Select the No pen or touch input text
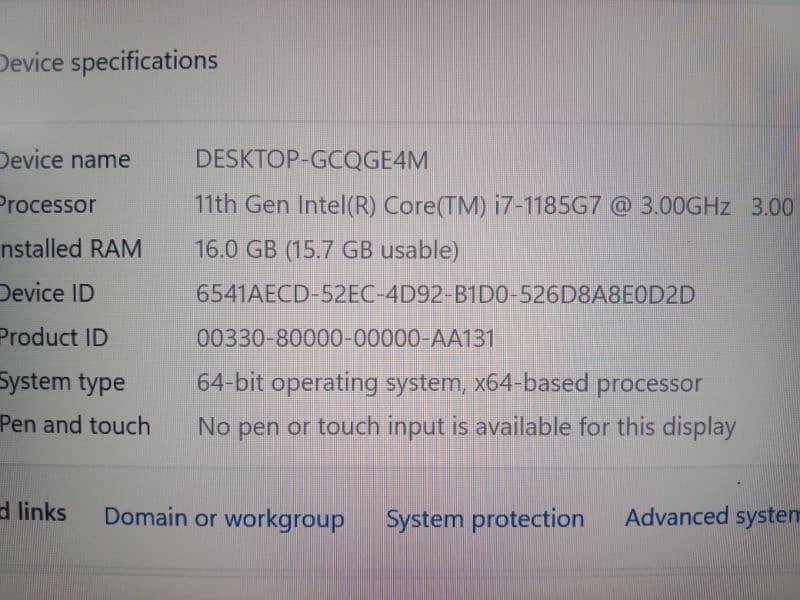Screen dimensions: 800x600 [x=466, y=427]
